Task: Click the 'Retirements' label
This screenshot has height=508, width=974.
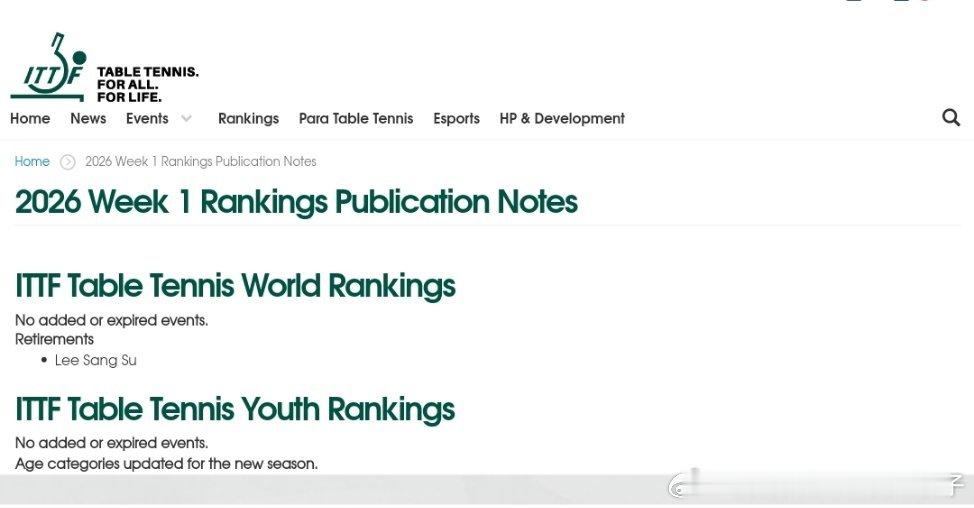Action: point(55,339)
